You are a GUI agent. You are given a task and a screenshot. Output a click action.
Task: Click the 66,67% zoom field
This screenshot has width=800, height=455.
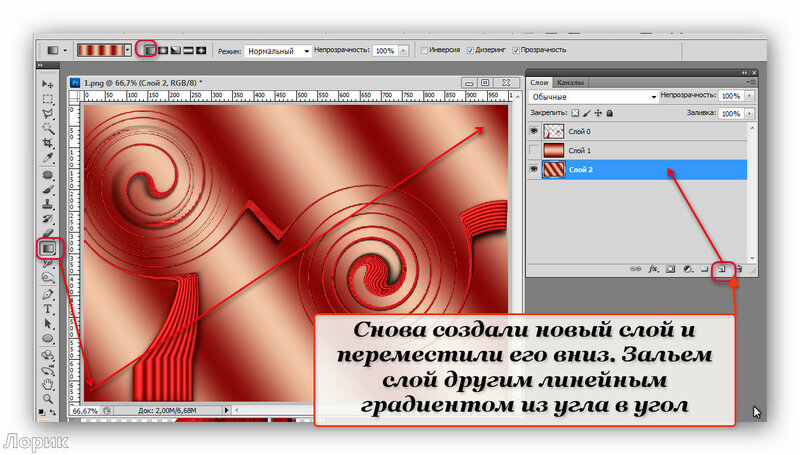click(x=85, y=410)
